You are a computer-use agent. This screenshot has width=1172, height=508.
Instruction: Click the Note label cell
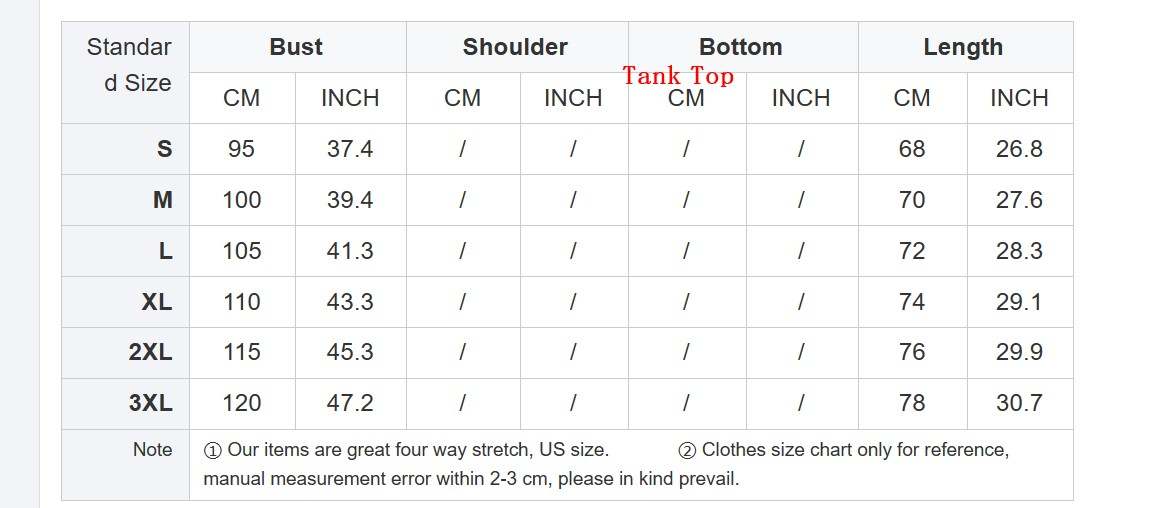point(153,450)
